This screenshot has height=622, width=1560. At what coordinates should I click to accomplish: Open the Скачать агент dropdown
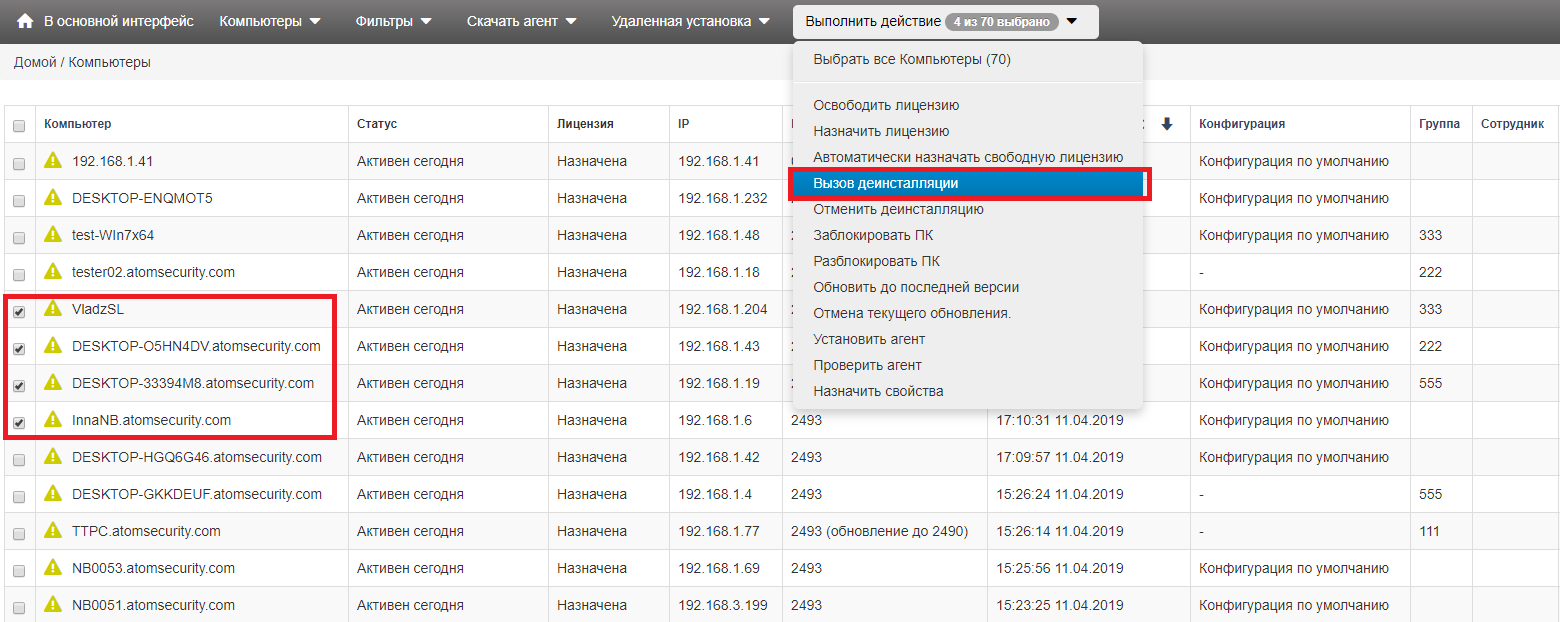521,21
